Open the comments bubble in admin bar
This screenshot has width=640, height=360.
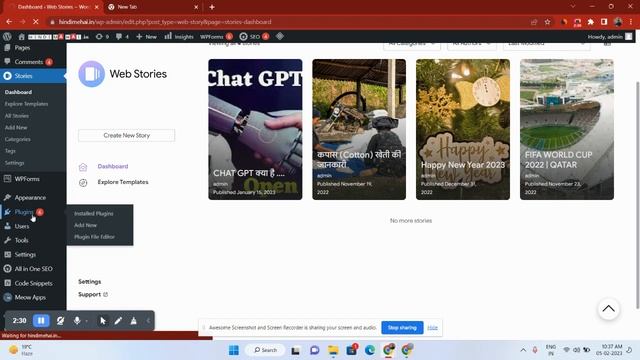[x=122, y=37]
